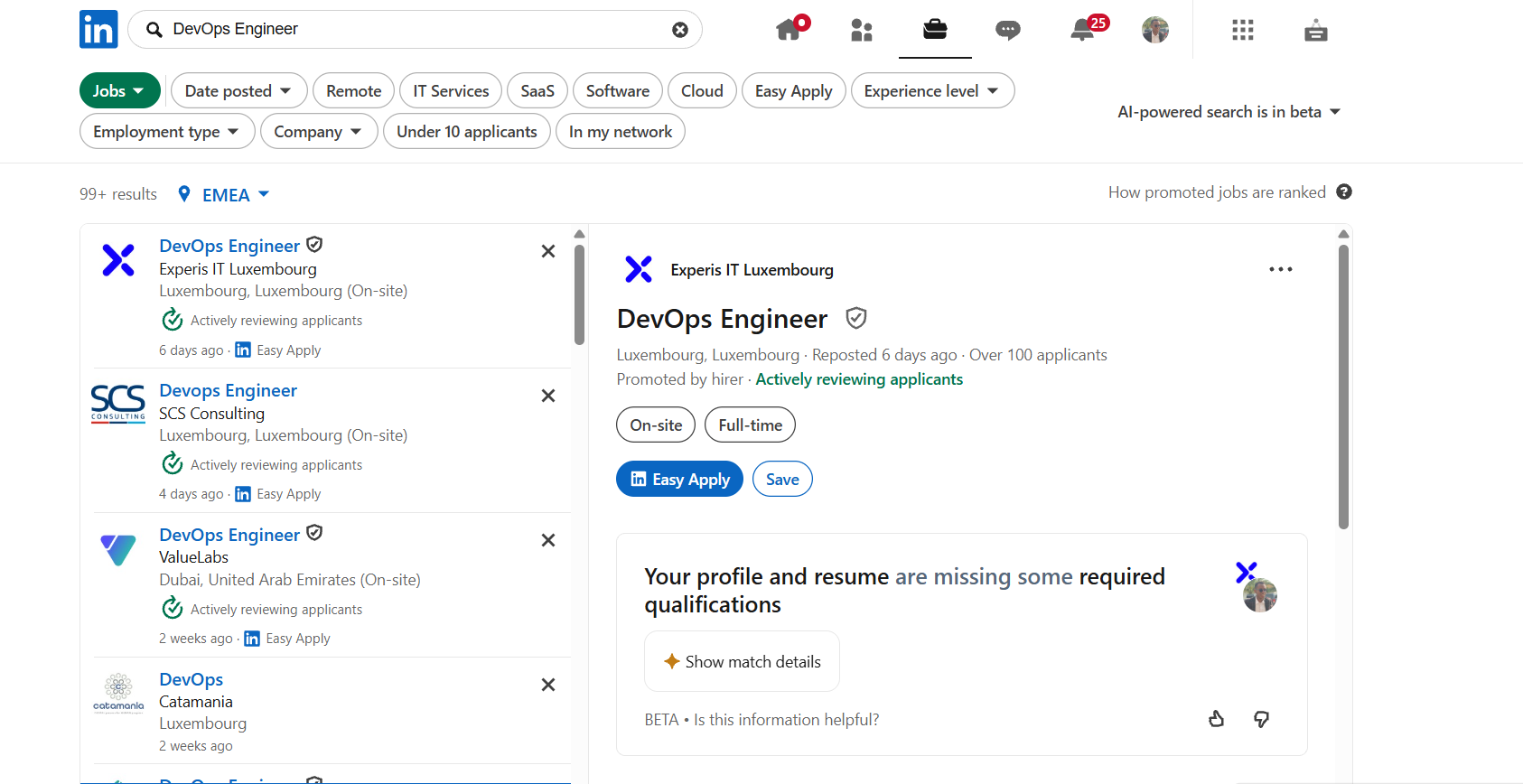
Task: Click the job list scrollbar thumb
Action: [579, 294]
